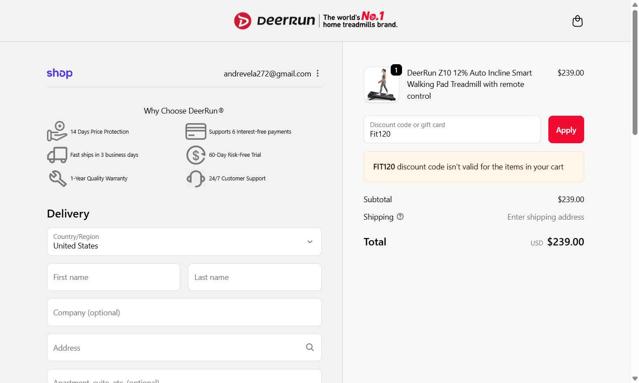Click the treadmill product thumbnail
Viewport: 639px width, 383px height.
381,85
